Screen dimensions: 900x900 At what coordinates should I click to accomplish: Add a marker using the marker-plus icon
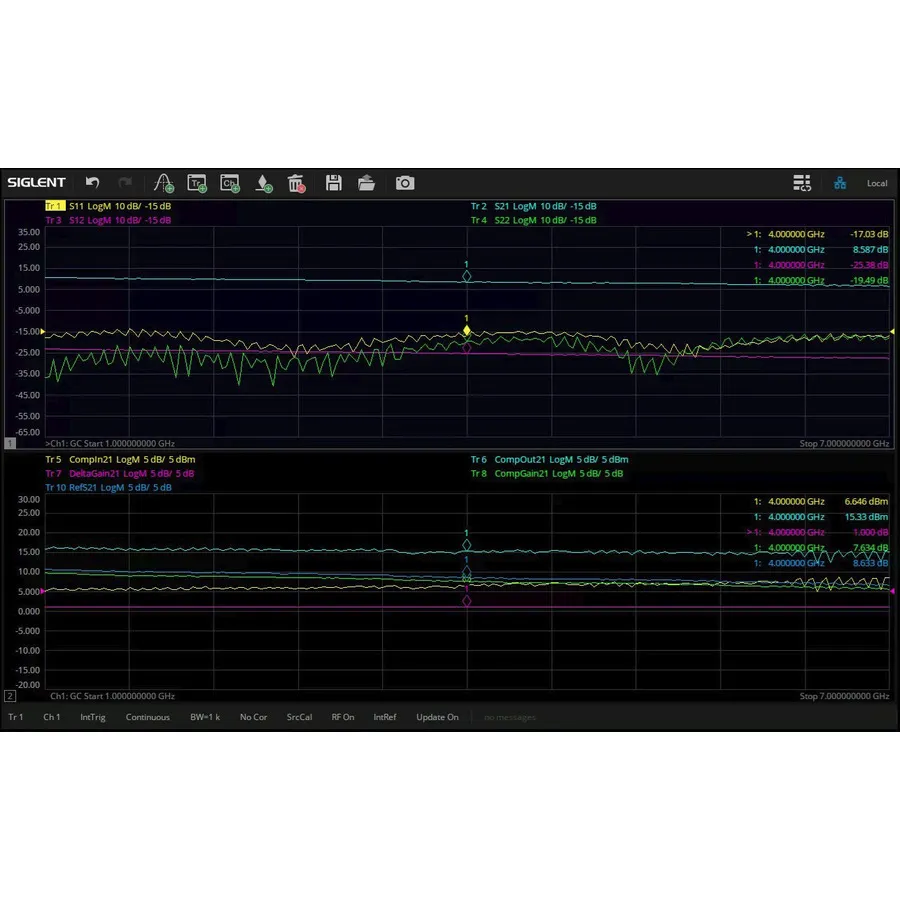[x=263, y=183]
